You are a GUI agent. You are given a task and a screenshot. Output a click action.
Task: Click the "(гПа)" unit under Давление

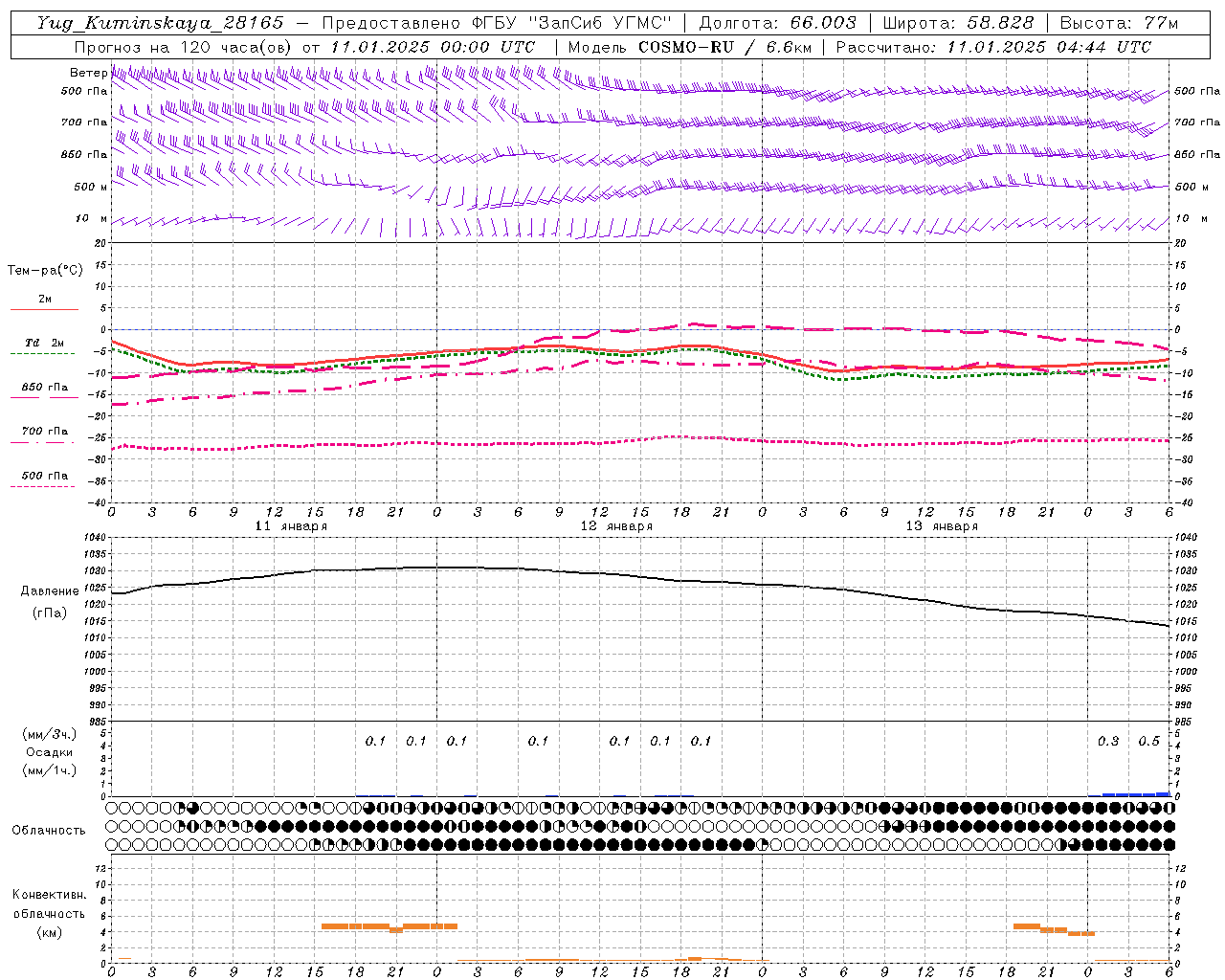(50, 613)
